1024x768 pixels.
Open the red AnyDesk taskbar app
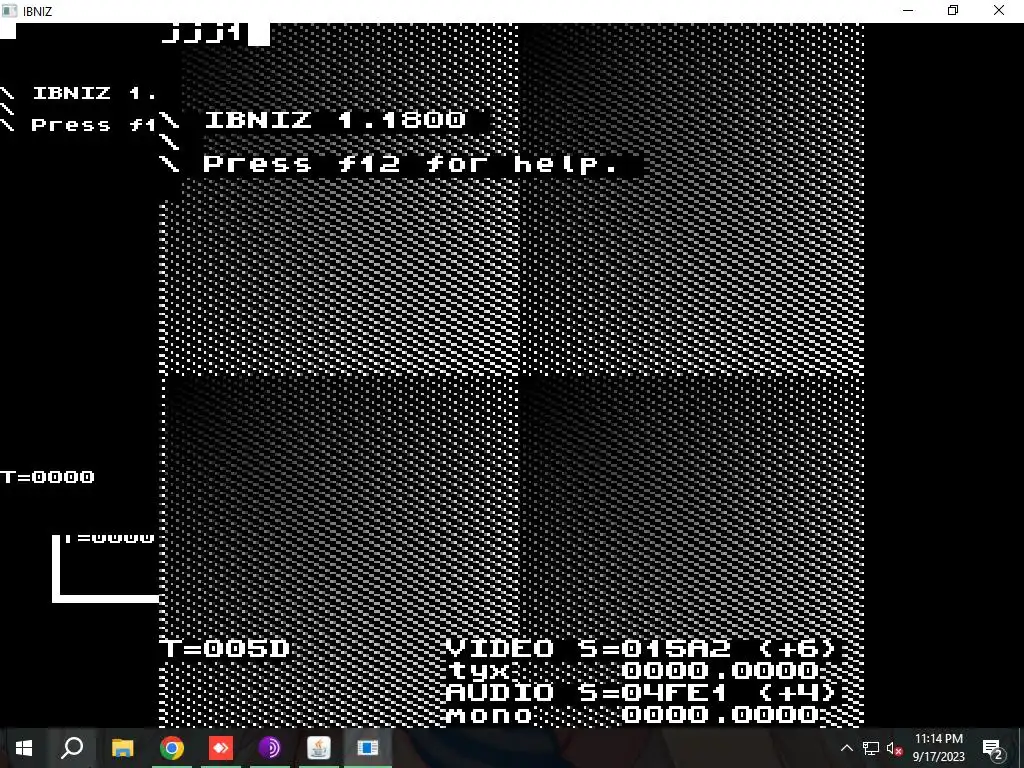221,748
